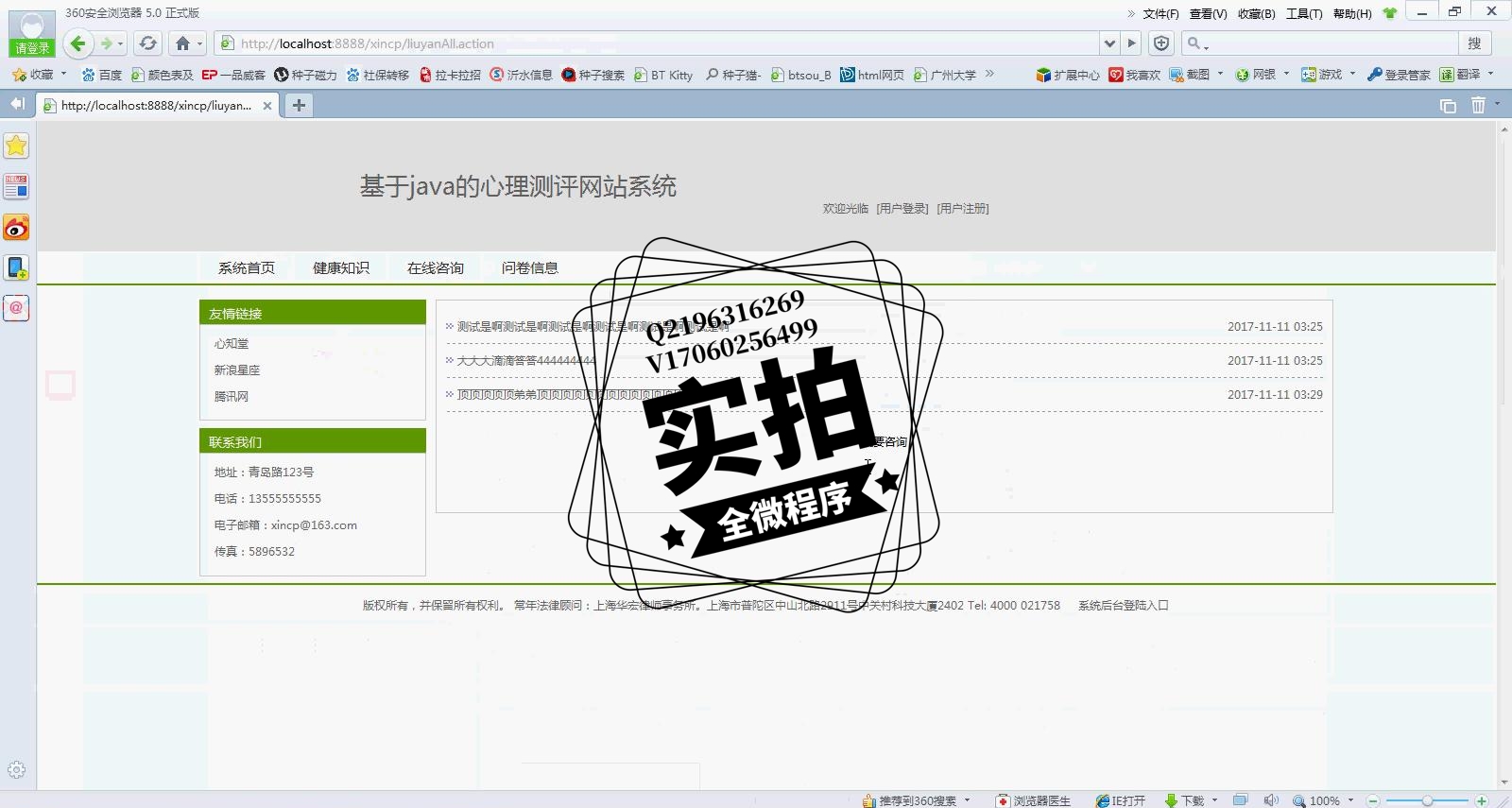Open the 工具(T) menu
The image size is (1512, 808).
(1304, 13)
